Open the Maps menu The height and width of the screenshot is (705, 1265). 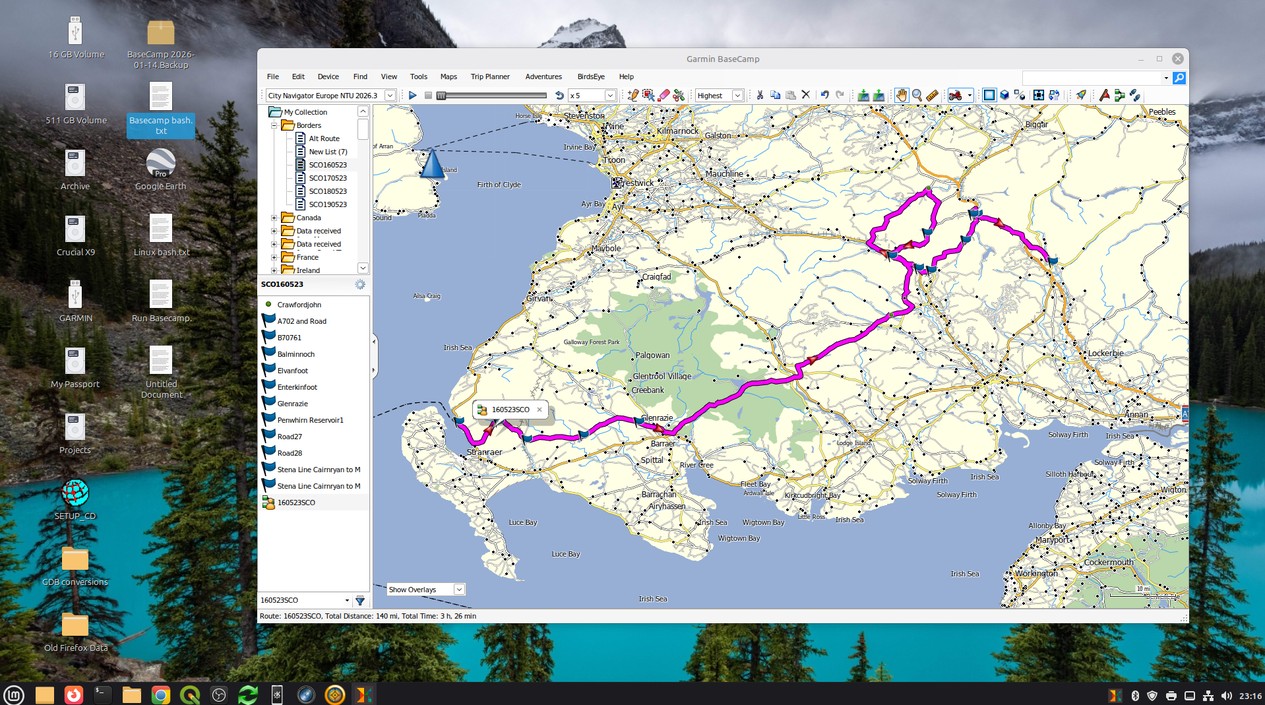449,76
